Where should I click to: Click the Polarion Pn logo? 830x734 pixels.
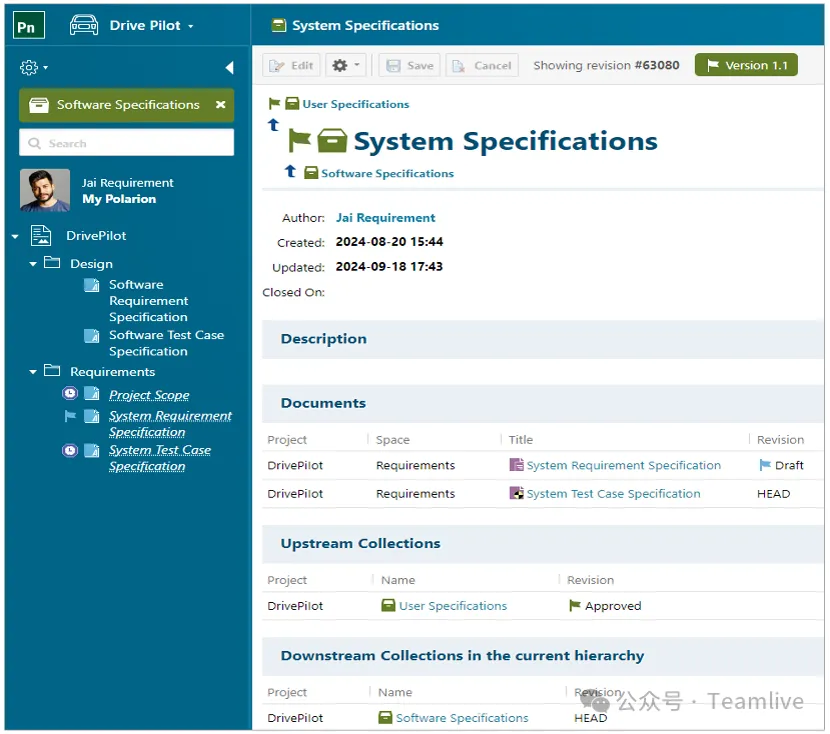coord(29,25)
